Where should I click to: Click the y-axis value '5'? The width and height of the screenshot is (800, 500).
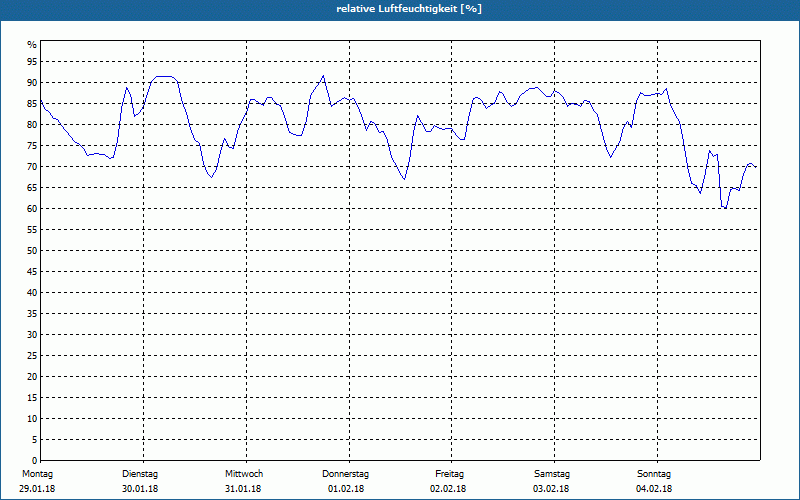tap(35, 439)
